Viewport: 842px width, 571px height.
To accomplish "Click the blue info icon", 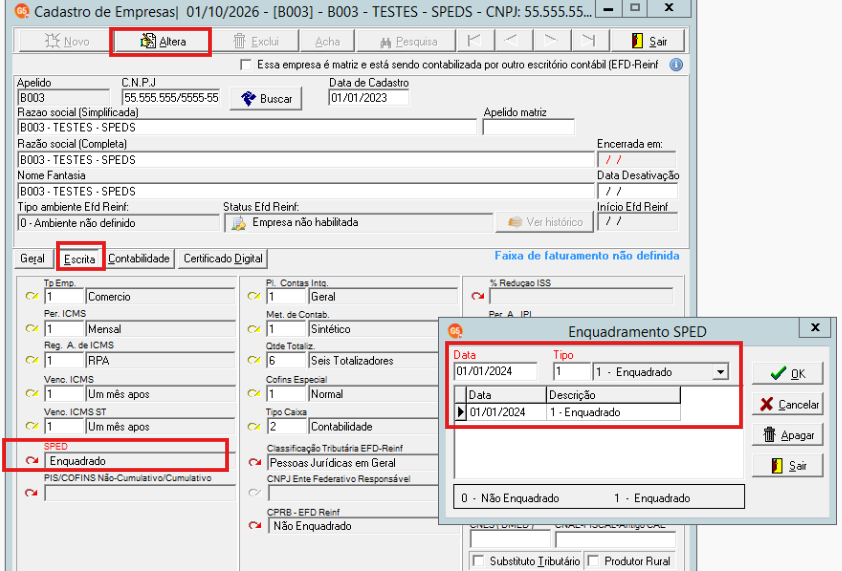I will (x=676, y=65).
